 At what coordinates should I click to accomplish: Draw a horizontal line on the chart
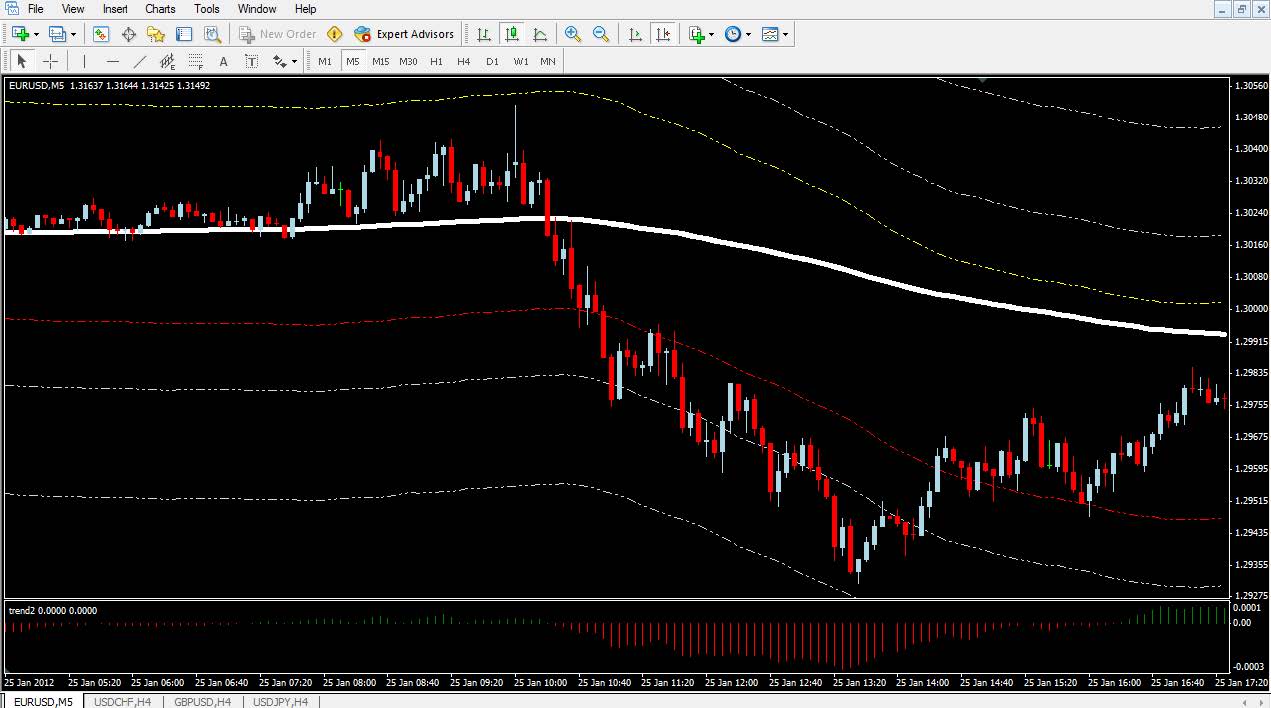[112, 61]
